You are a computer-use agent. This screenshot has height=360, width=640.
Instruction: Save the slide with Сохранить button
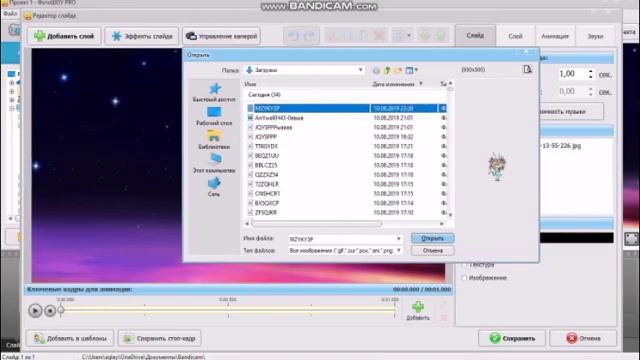click(512, 338)
